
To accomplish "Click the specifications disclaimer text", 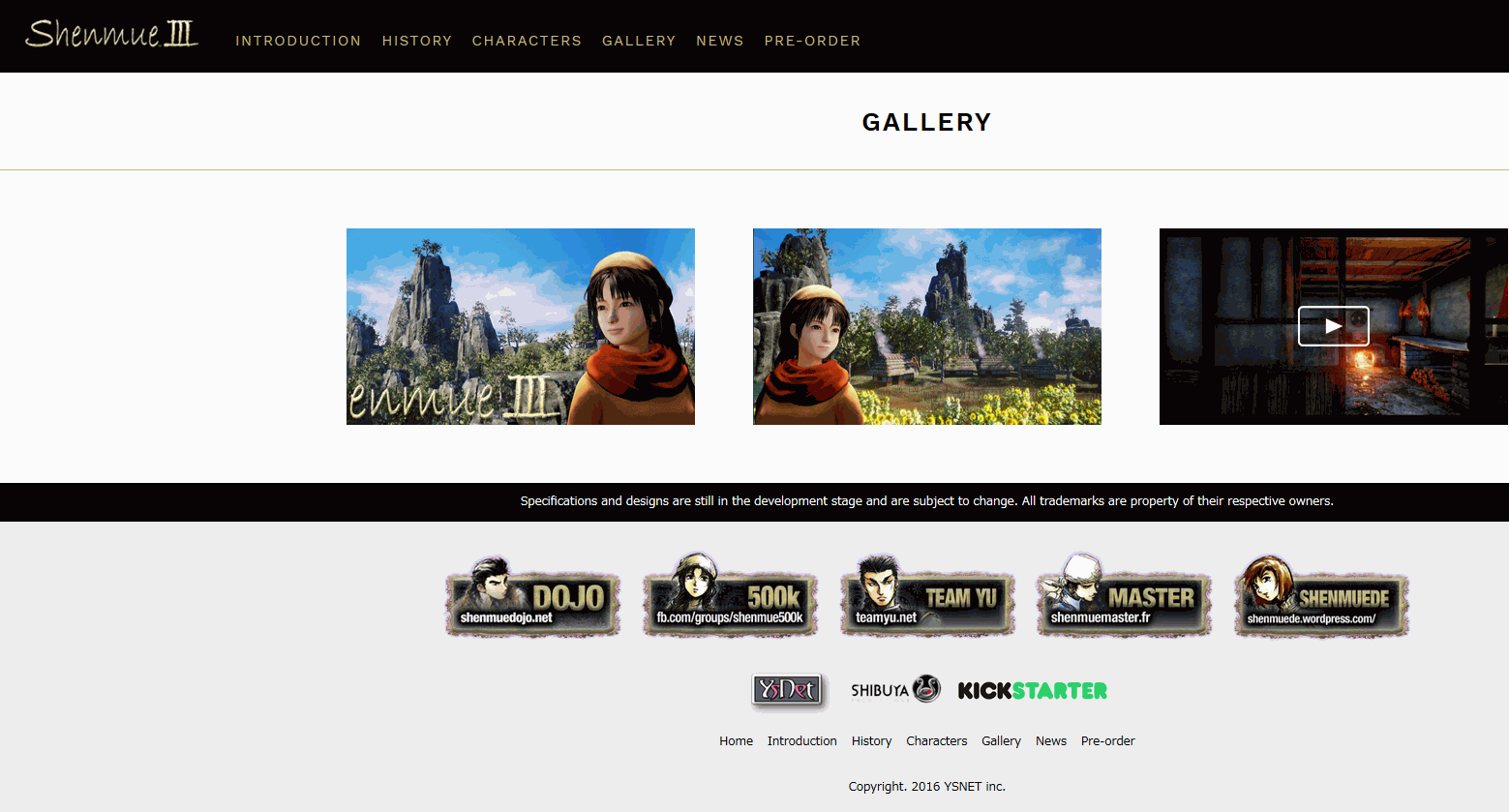I will coord(927,501).
